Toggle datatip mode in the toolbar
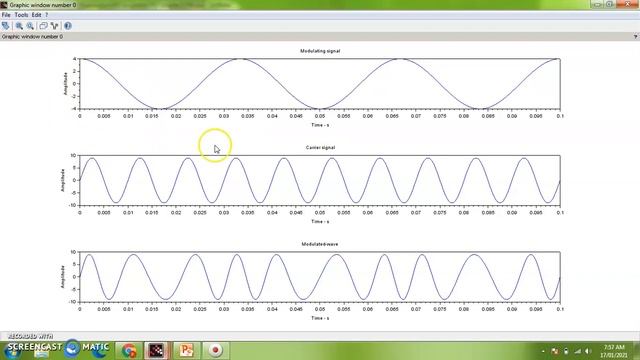Viewport: 640px width, 360px height. click(x=43, y=26)
